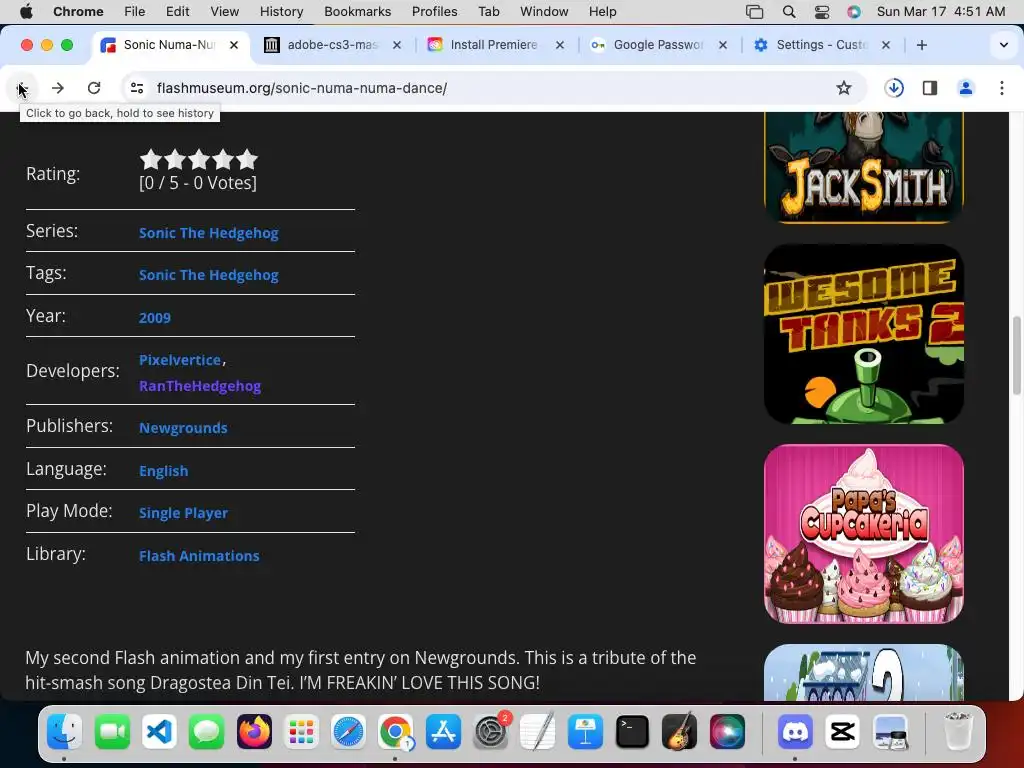Open Control Center in menu bar

click(x=822, y=12)
